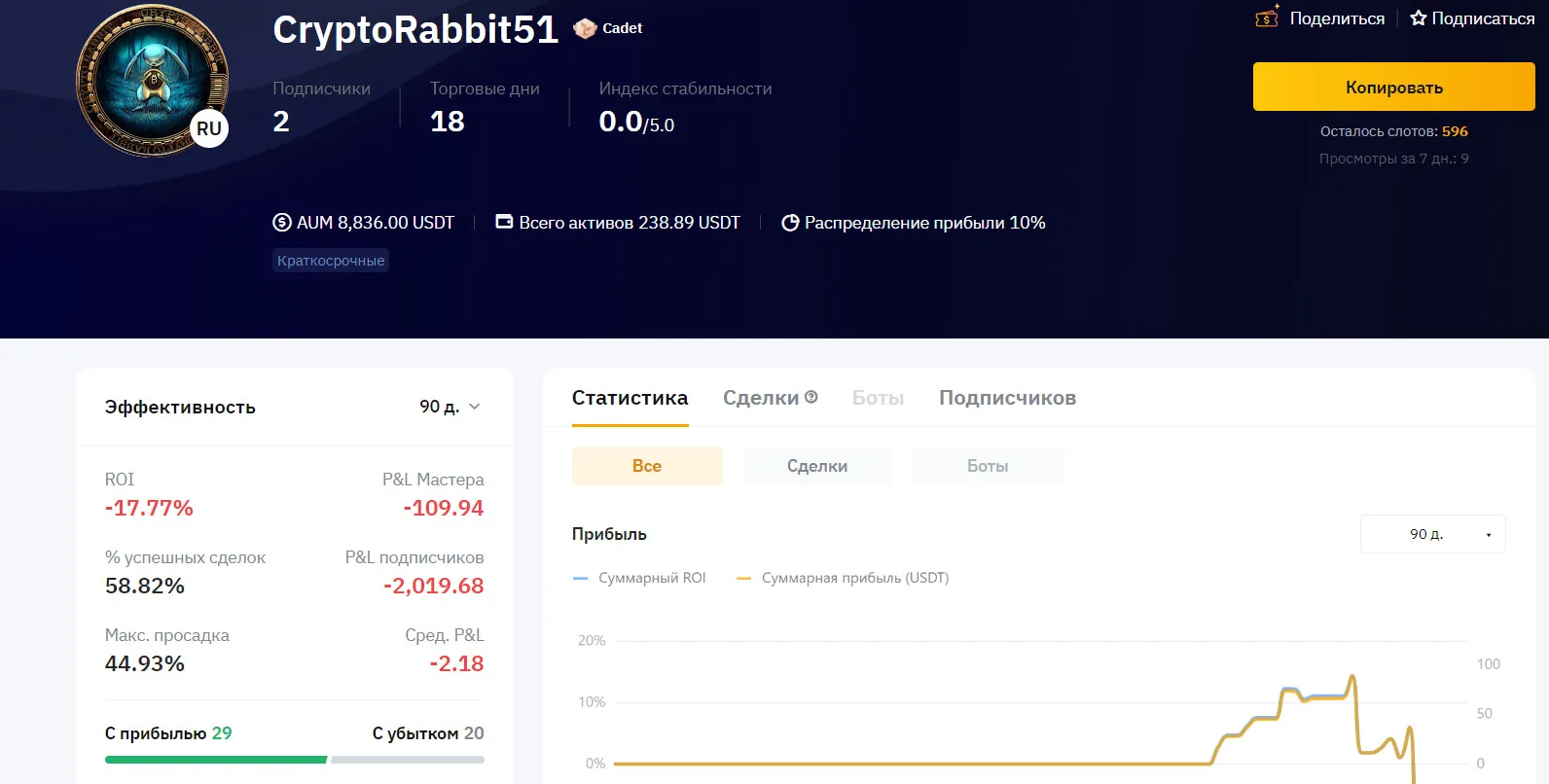Viewport: 1549px width, 784px height.
Task: Click the profit distribution pie icon
Action: (790, 223)
